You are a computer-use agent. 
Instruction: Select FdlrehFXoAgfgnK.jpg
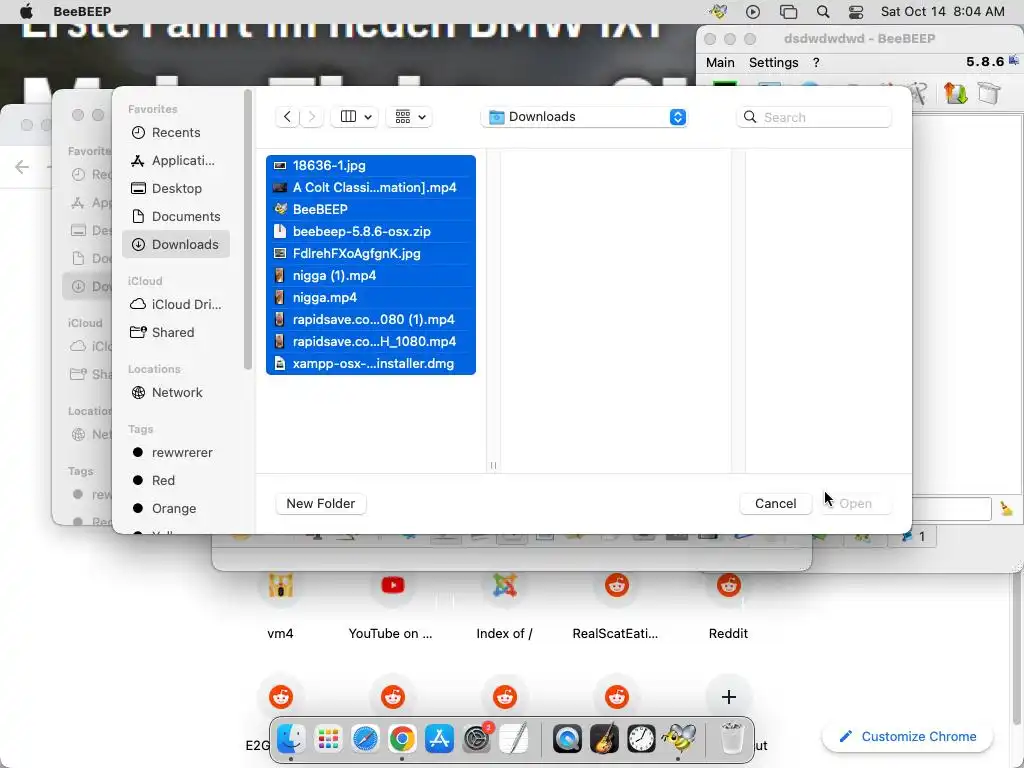click(371, 253)
